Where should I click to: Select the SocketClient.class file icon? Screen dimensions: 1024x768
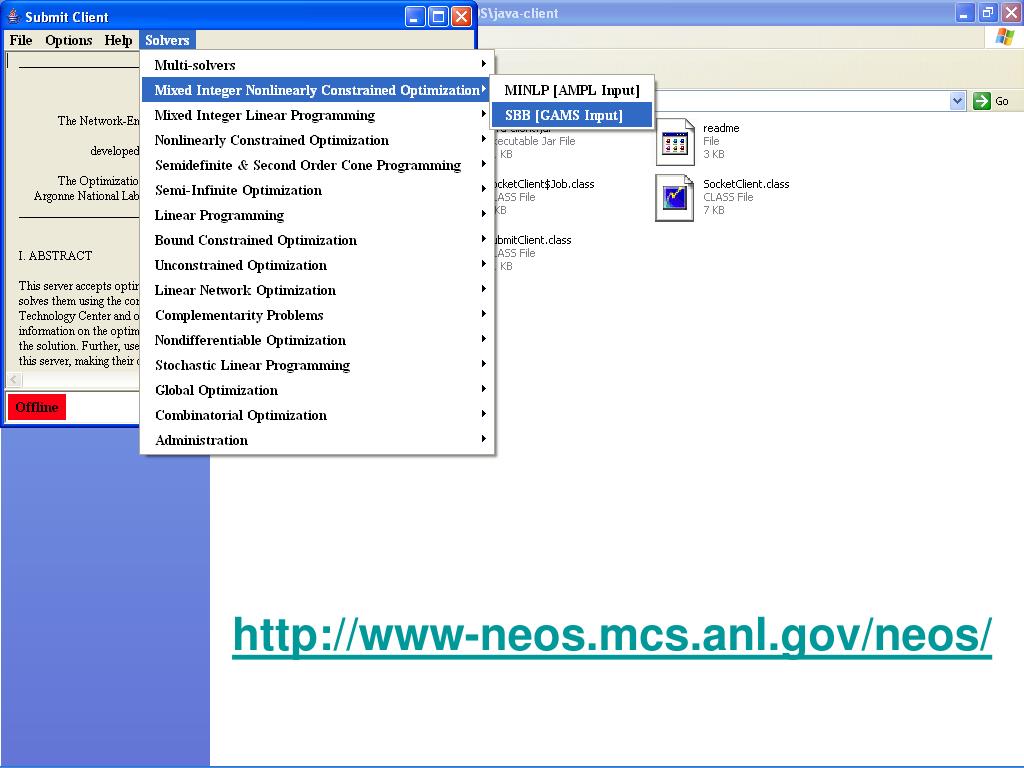click(x=675, y=198)
